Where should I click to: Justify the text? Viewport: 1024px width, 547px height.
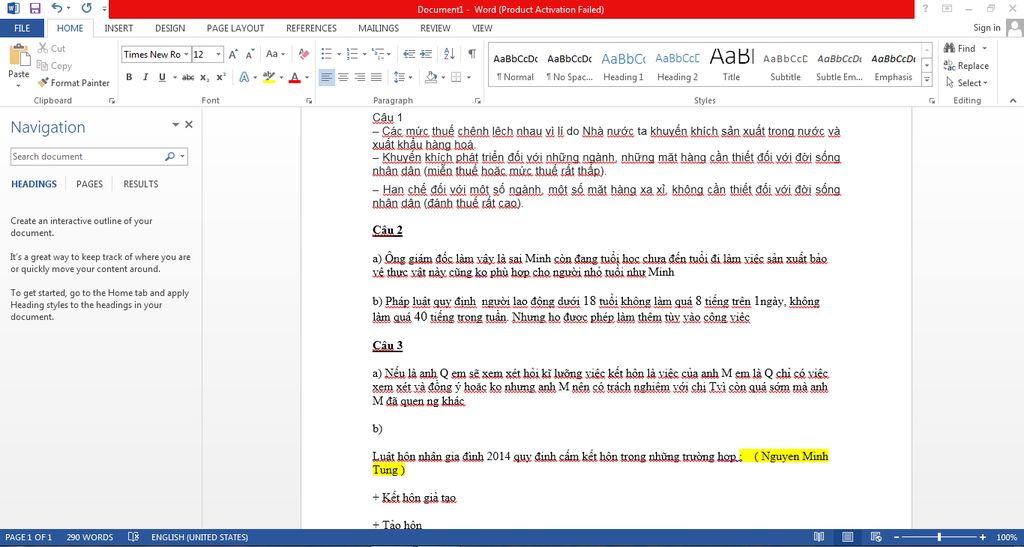coord(376,77)
